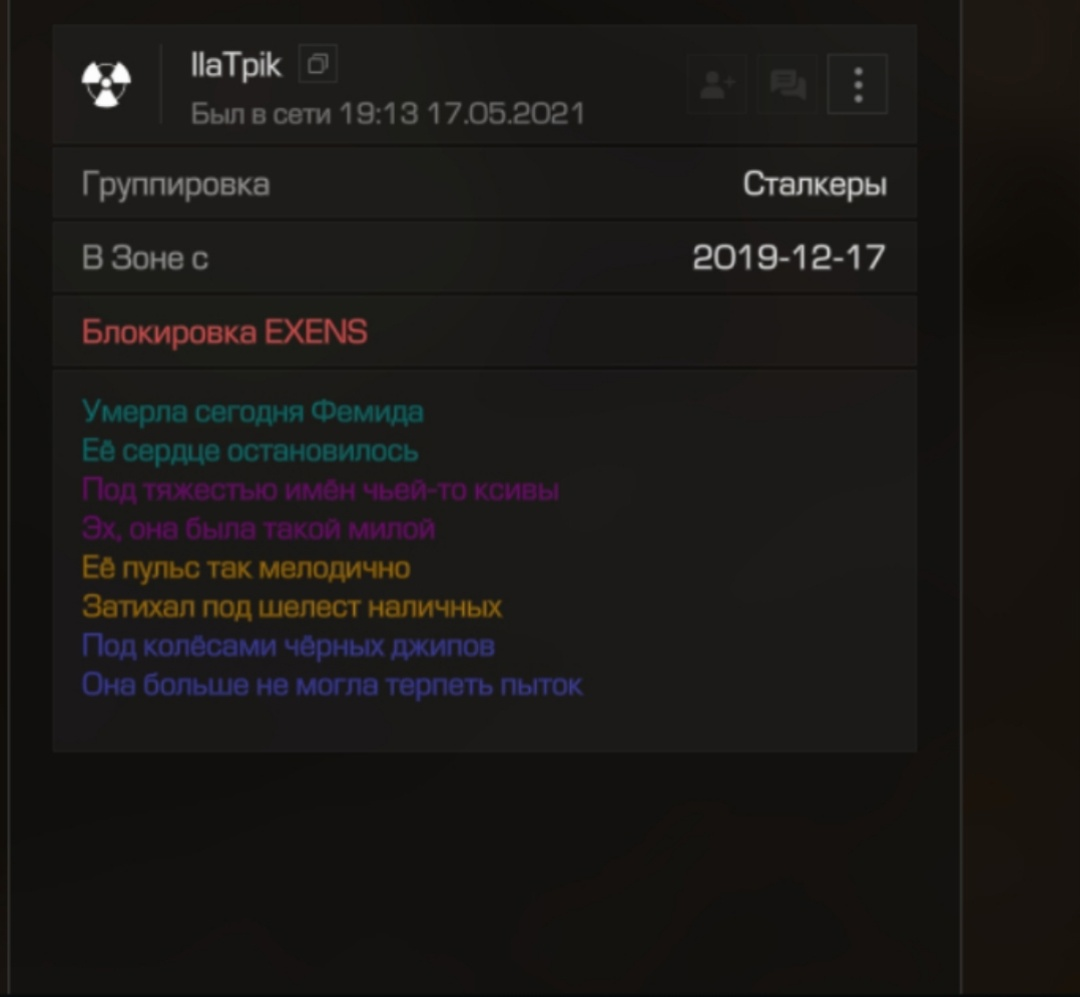Viewport: 1080px width, 997px height.
Task: Click the Сталкеры faction value
Action: click(815, 184)
